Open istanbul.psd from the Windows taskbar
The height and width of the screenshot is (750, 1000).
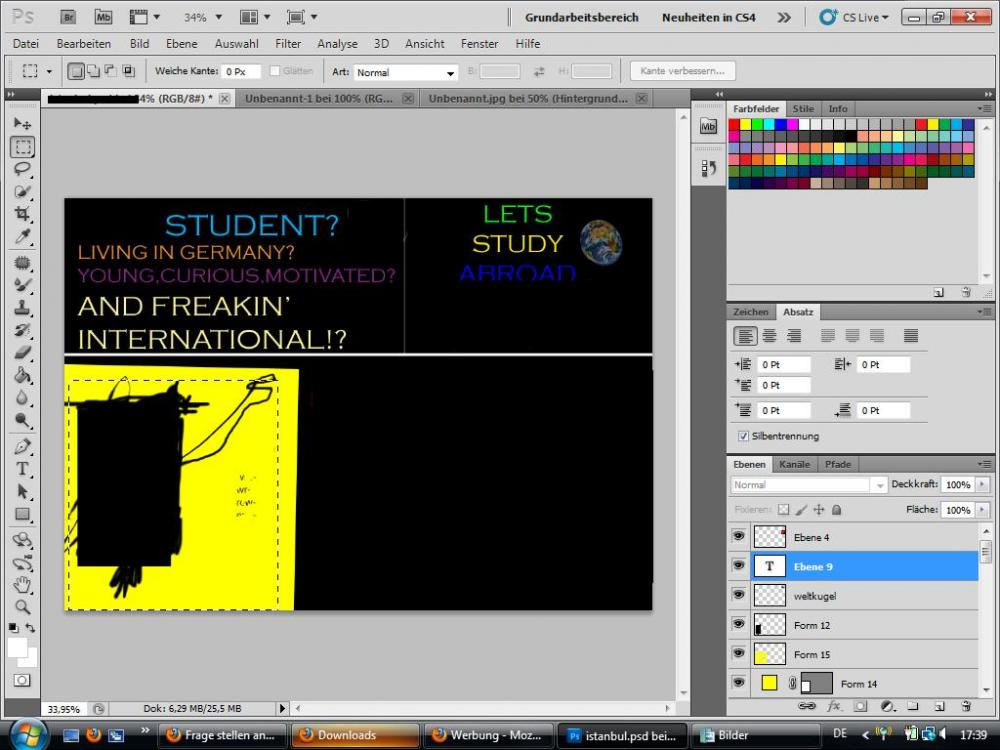(621, 735)
